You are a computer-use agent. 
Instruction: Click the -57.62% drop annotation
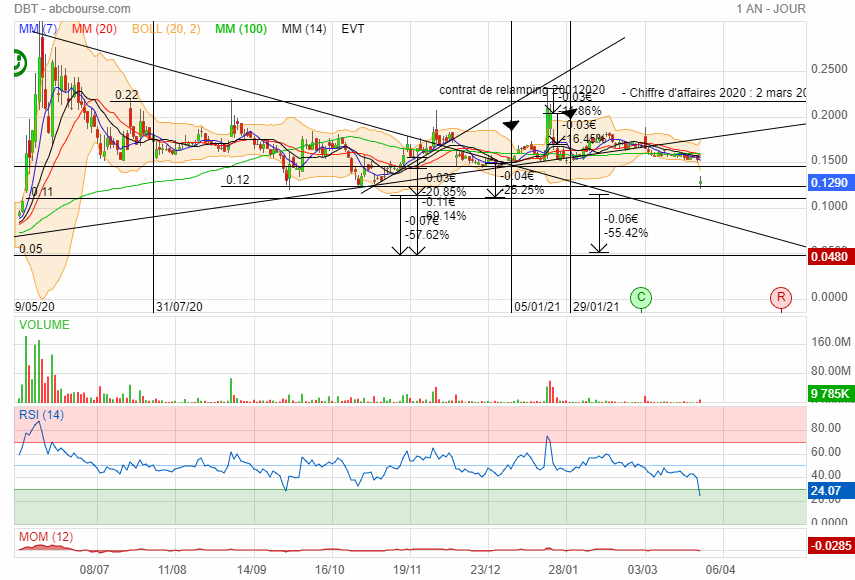pos(427,235)
